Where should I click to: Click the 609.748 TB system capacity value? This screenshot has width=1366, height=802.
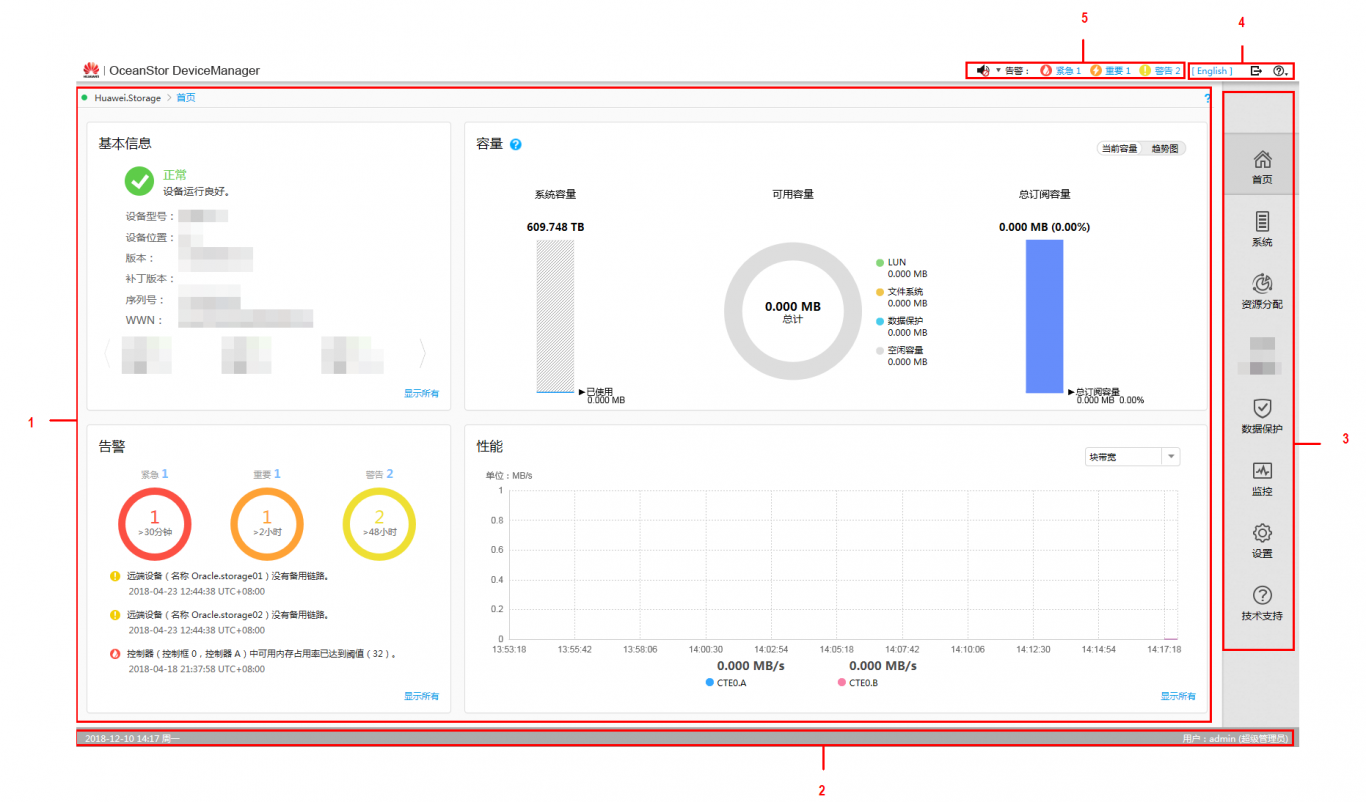tap(556, 227)
